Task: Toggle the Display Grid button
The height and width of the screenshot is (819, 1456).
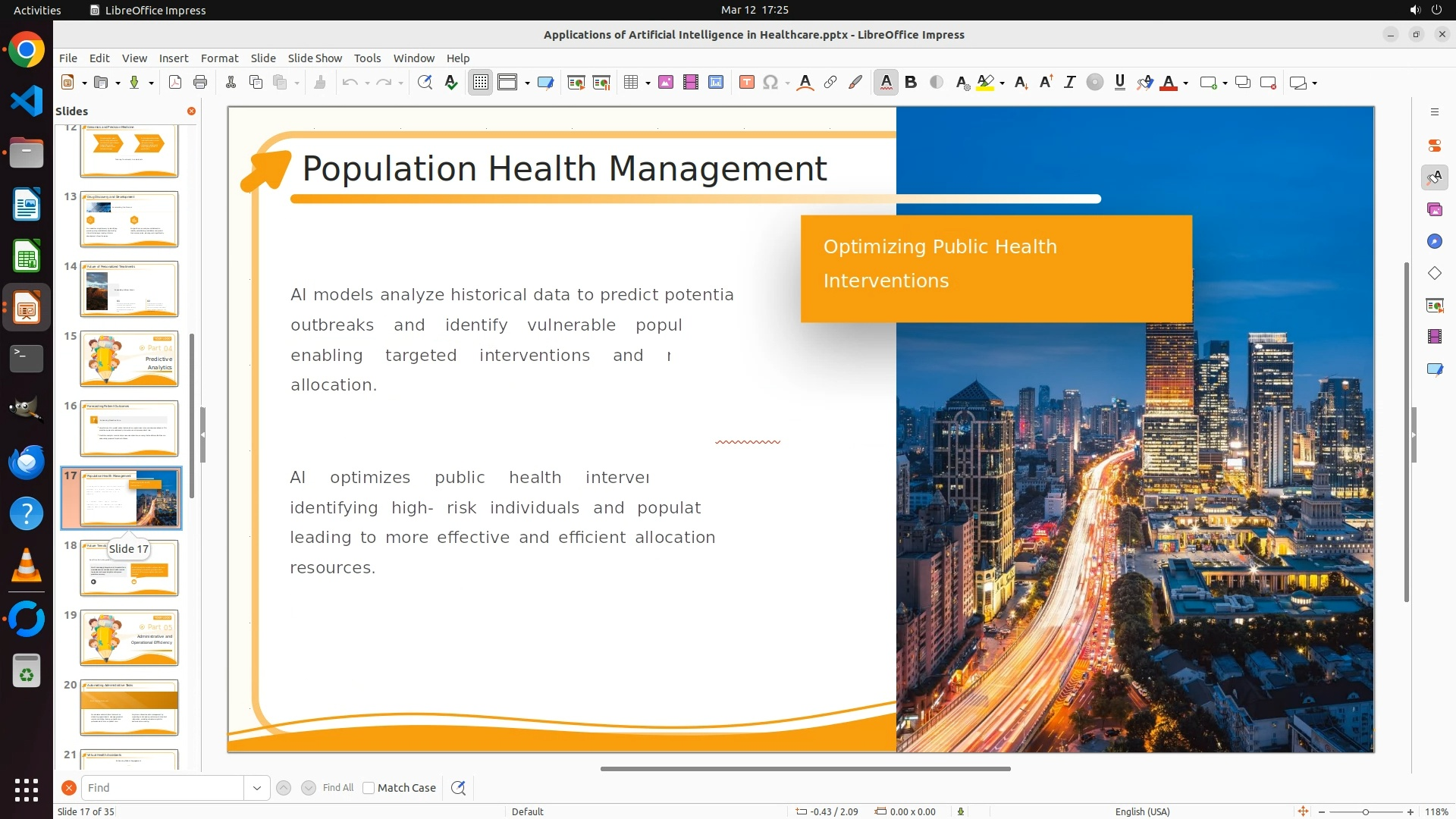Action: [x=481, y=83]
